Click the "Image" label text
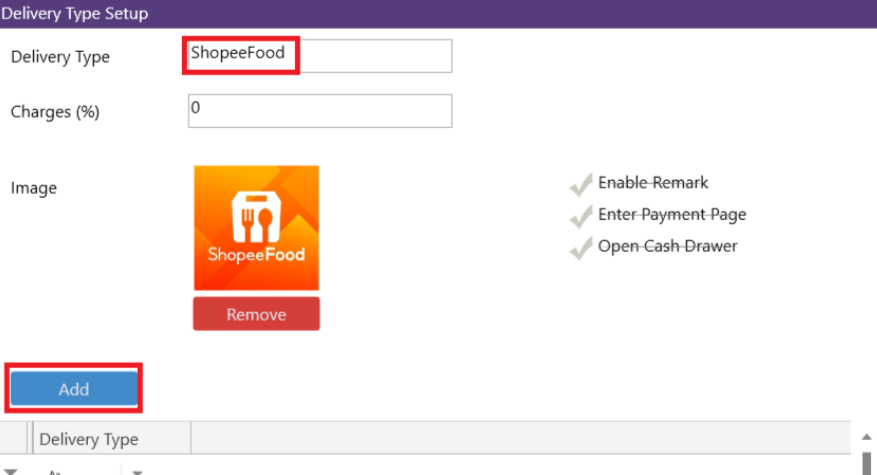Image resolution: width=877 pixels, height=475 pixels. [x=34, y=188]
